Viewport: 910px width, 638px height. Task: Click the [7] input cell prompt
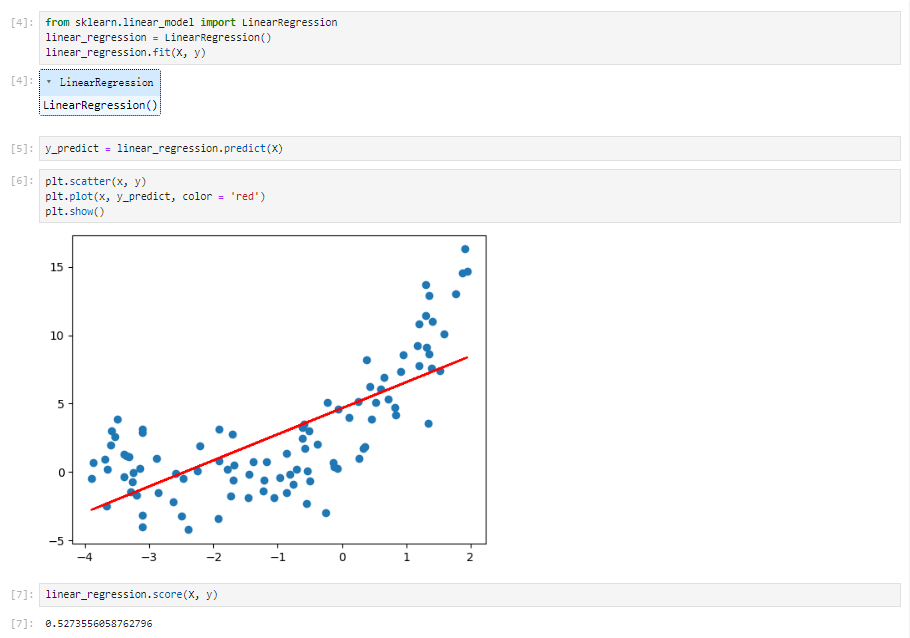coord(22,594)
